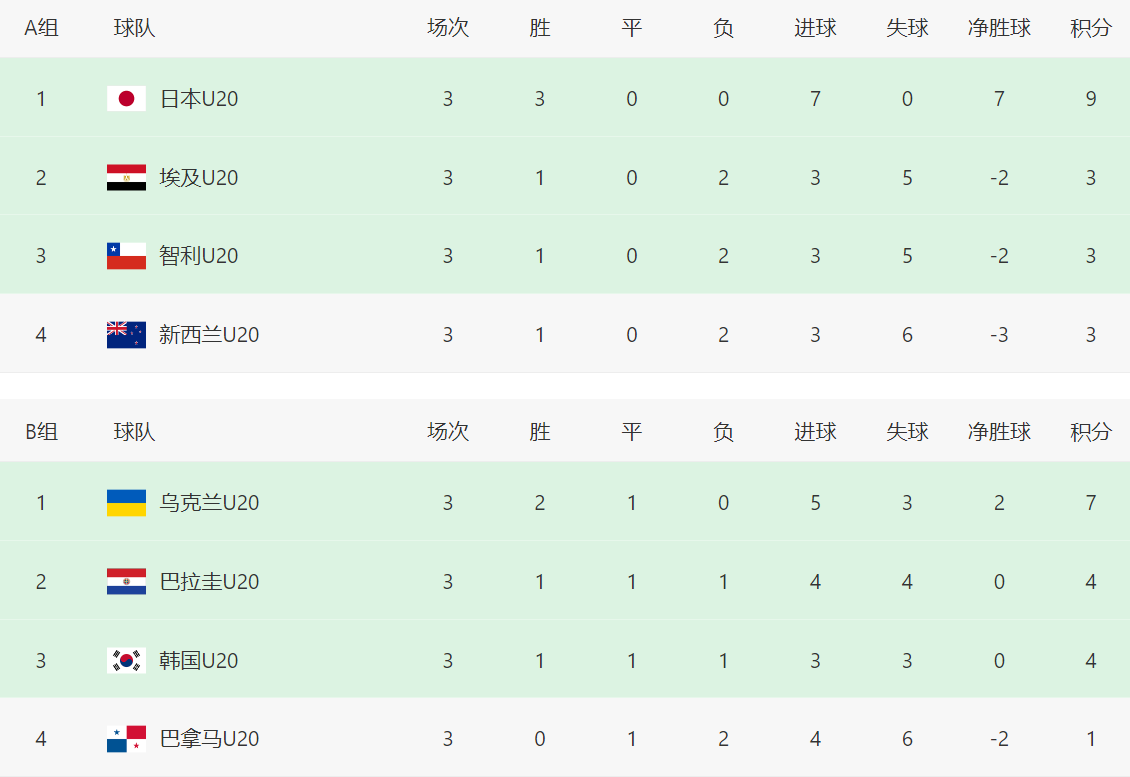Open the 巴拿马U20 team page
Screen dimensions: 1130x777
coord(209,740)
